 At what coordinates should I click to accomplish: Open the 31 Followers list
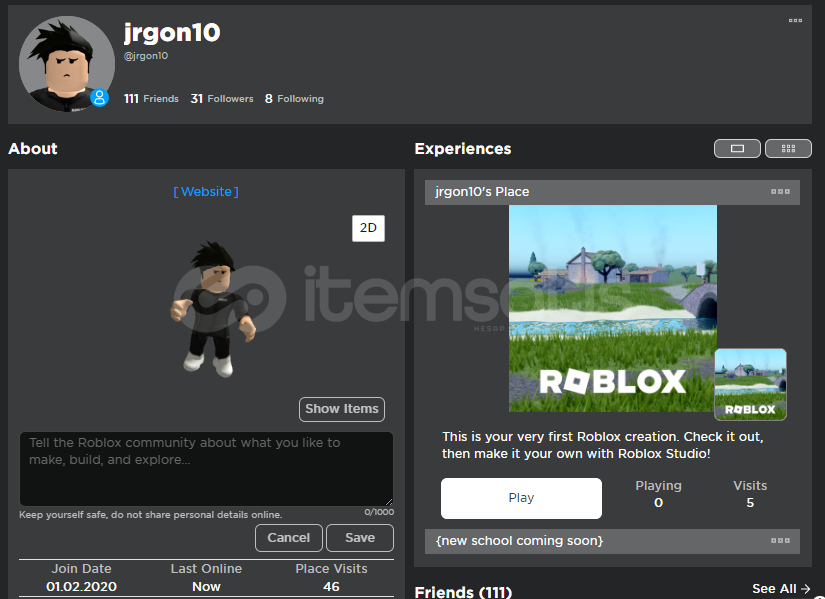click(x=222, y=98)
